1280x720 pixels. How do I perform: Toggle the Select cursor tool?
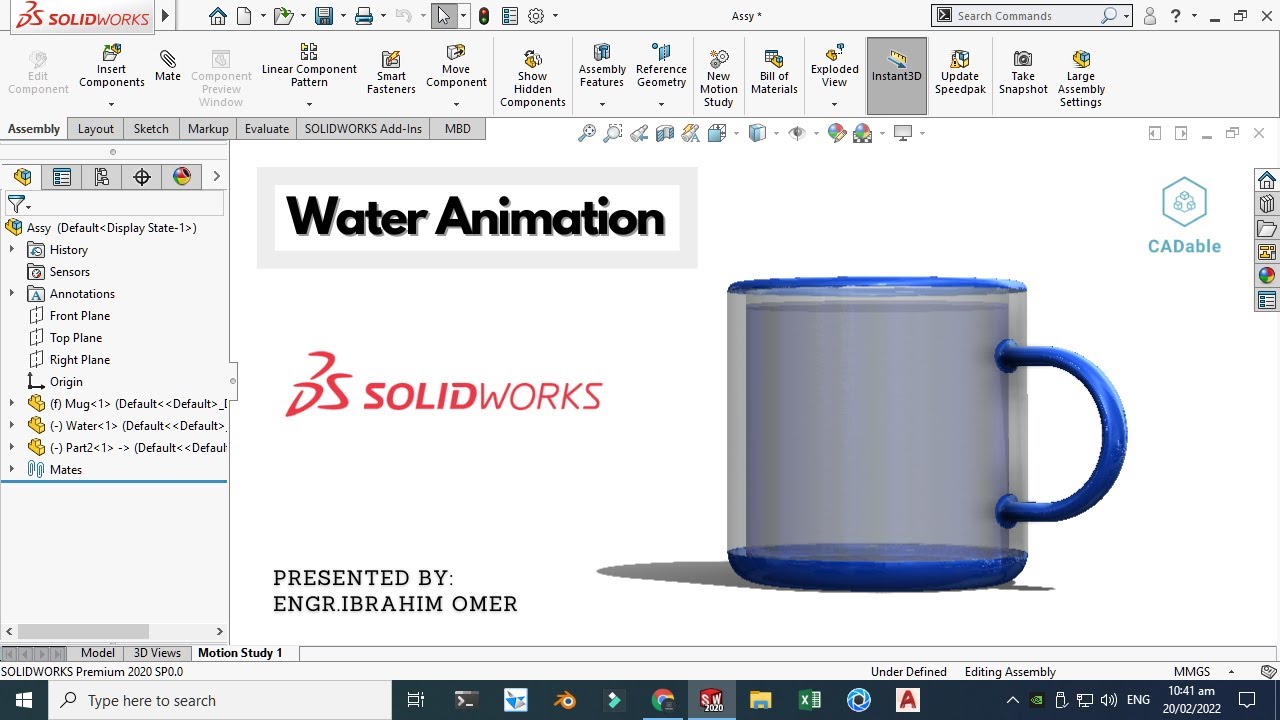444,16
